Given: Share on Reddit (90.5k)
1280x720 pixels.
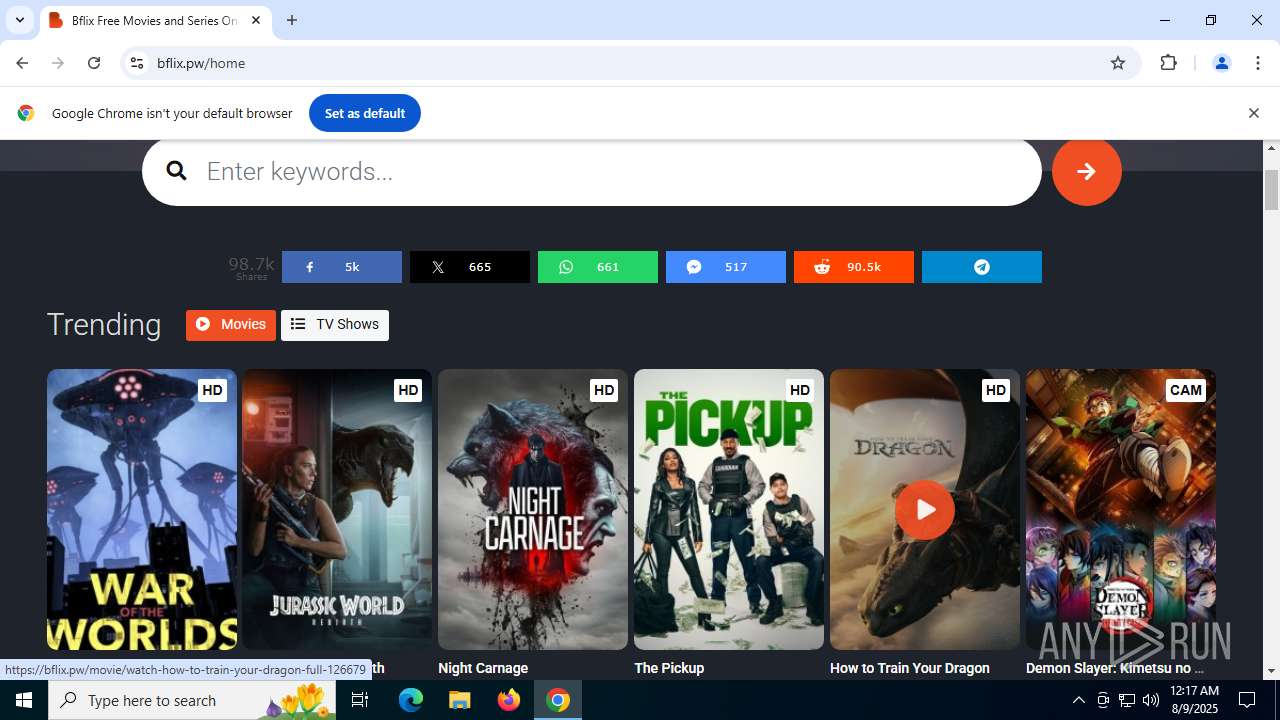Looking at the screenshot, I should tap(854, 267).
